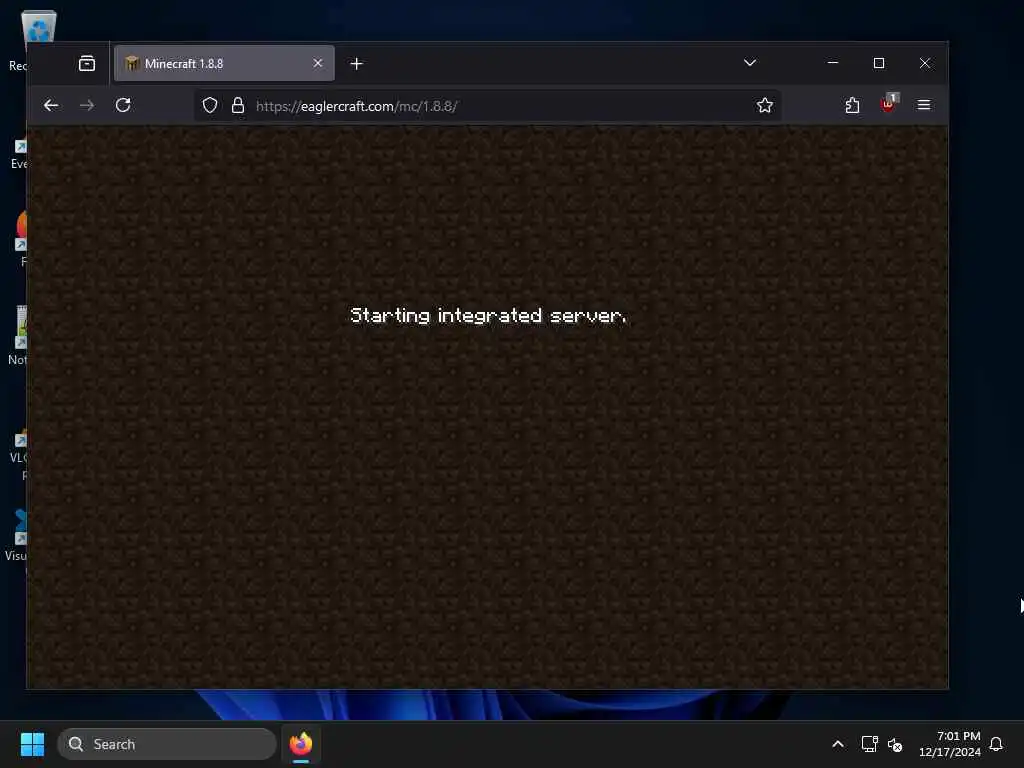This screenshot has height=768, width=1024.
Task: Open network status tray icon
Action: pyautogui.click(x=869, y=744)
